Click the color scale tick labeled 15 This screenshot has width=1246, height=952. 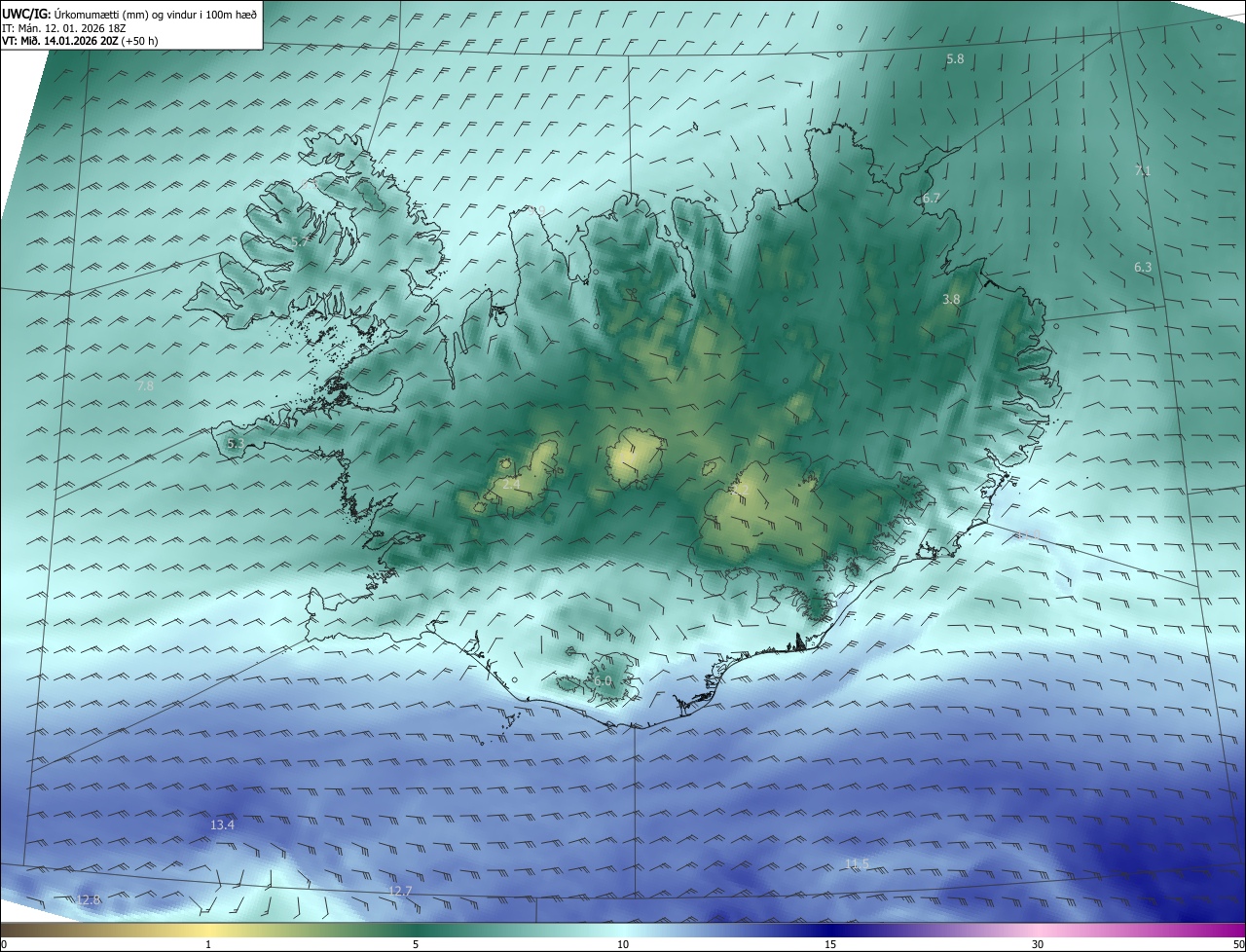pyautogui.click(x=830, y=944)
